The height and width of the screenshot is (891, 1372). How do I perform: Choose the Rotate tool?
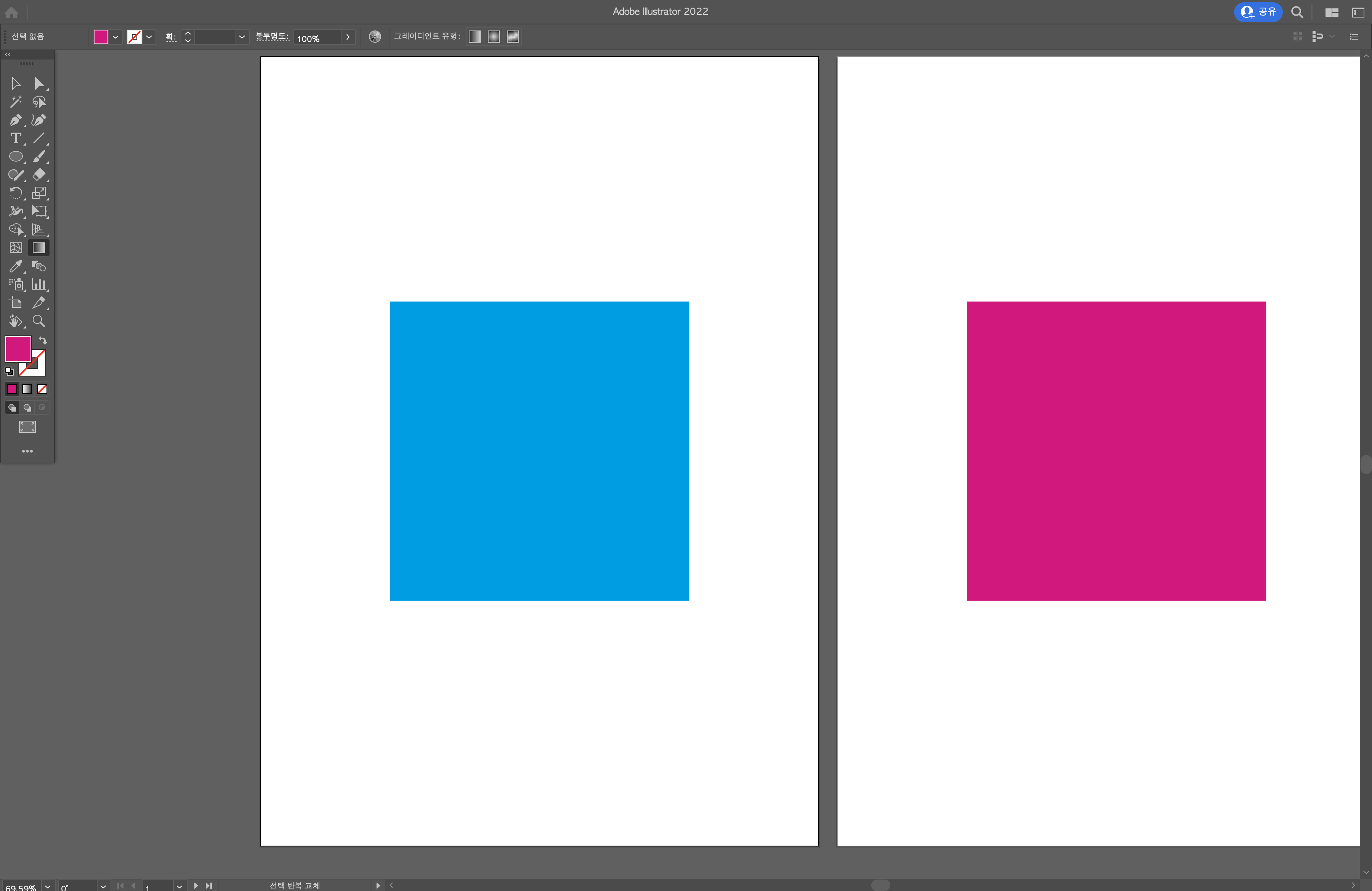click(x=16, y=193)
